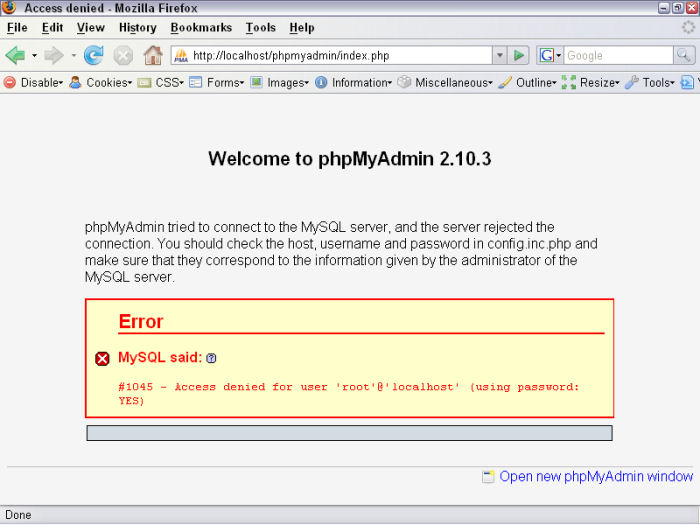Click the Google search engine icon

click(546, 55)
